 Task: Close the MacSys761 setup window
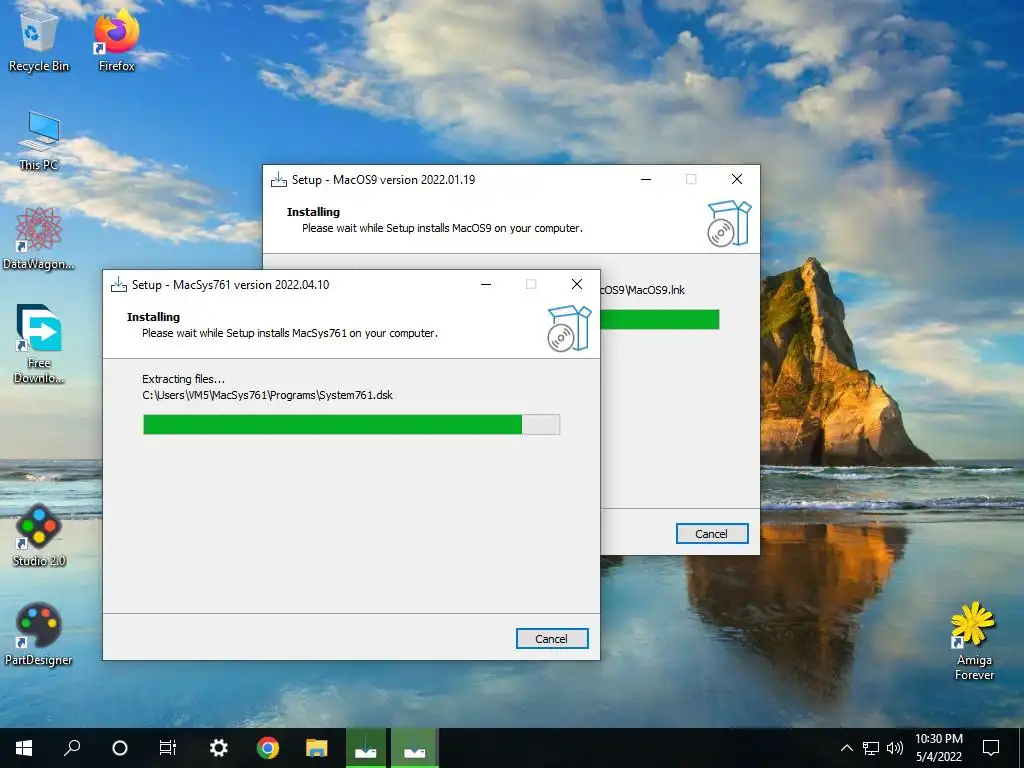coord(577,284)
